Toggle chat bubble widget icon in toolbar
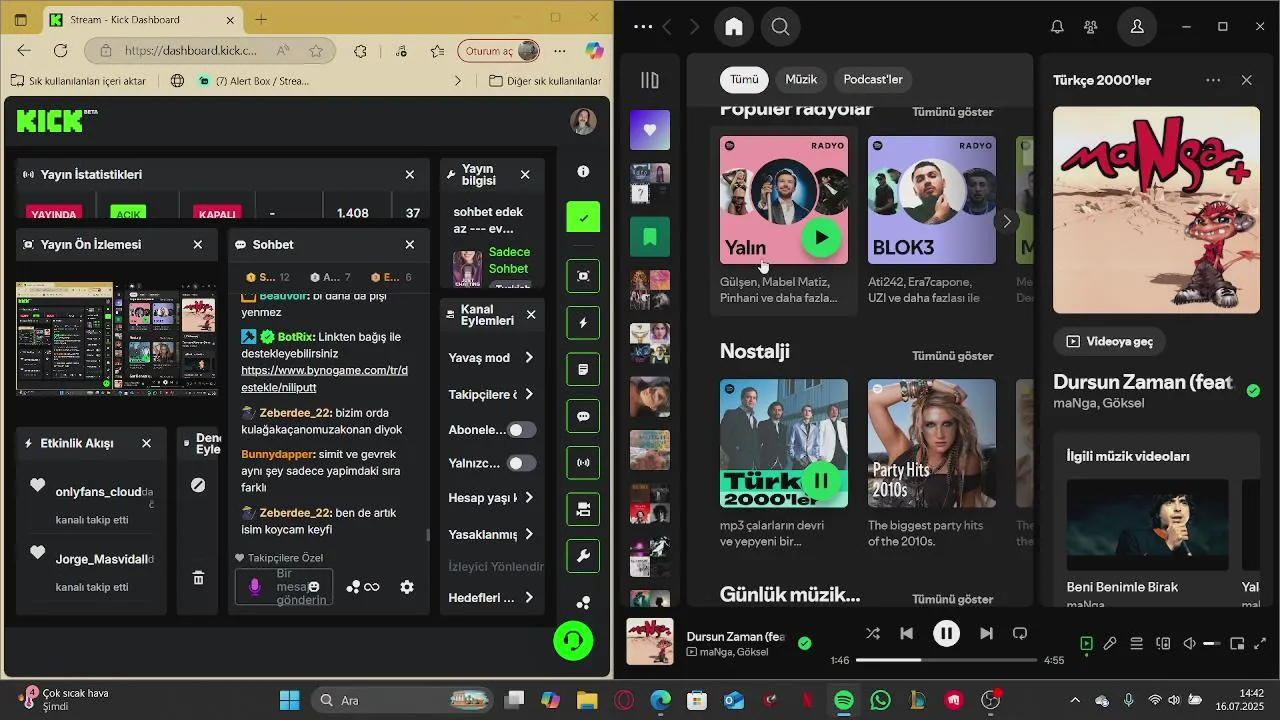This screenshot has width=1280, height=720. (x=583, y=416)
